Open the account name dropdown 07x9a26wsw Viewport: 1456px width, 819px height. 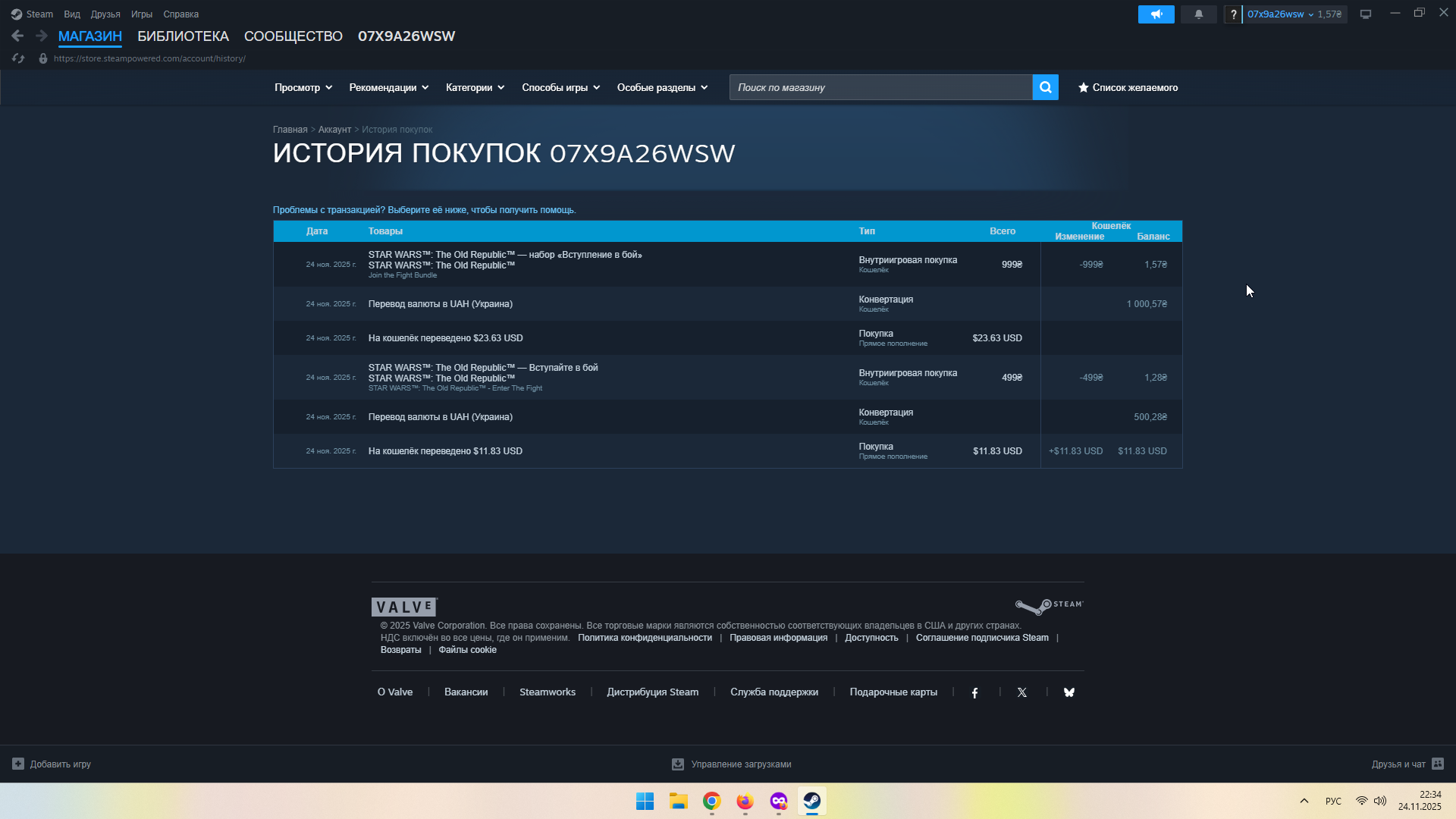tap(1280, 14)
